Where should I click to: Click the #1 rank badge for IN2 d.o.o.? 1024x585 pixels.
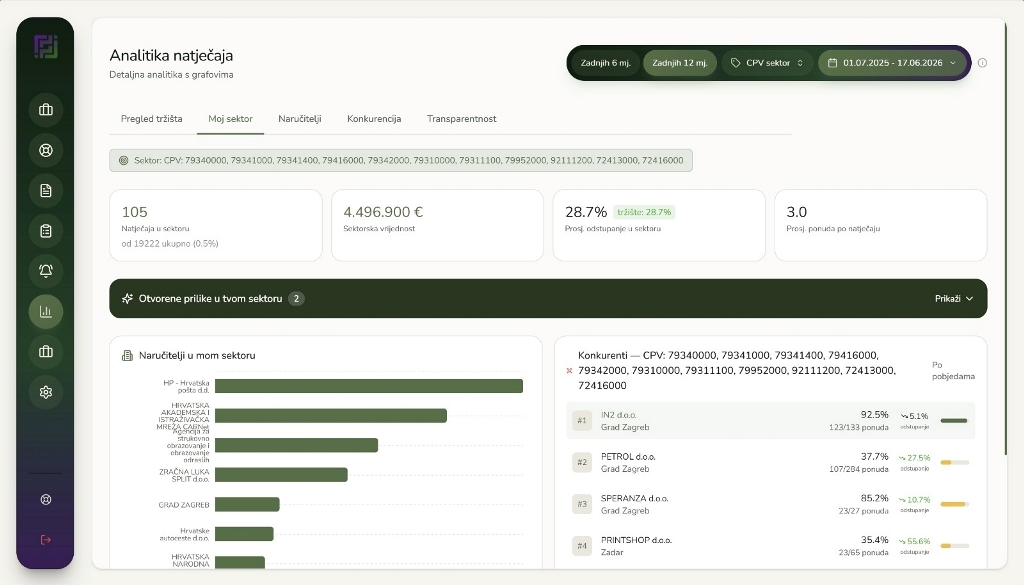pos(582,420)
